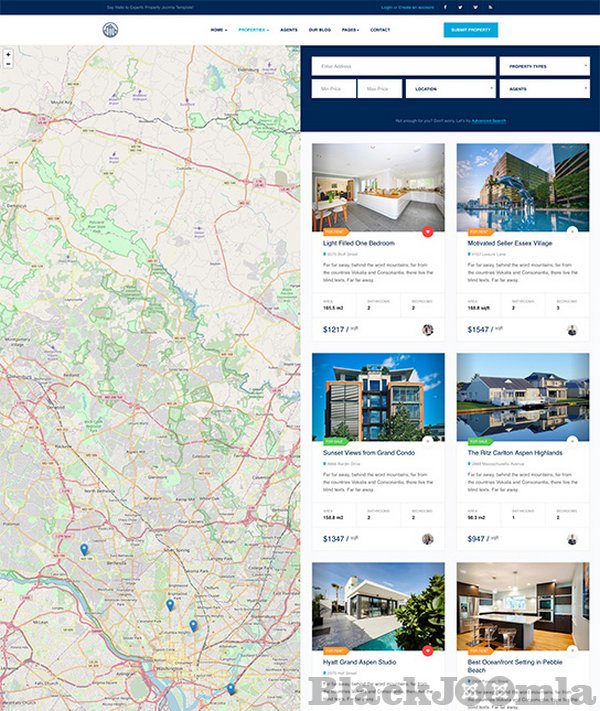Image resolution: width=600 pixels, height=711 pixels.
Task: Open the Facebook social icon
Action: [x=446, y=7]
